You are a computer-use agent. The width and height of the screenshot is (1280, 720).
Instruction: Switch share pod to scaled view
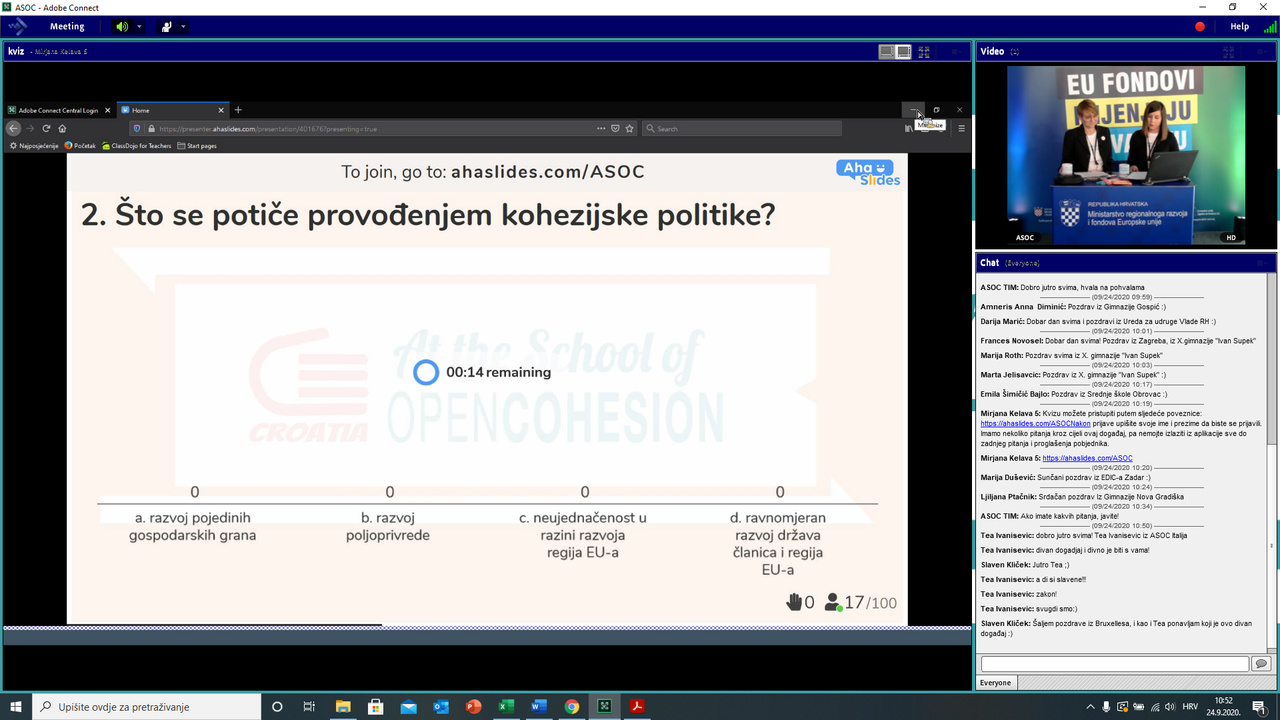tap(886, 52)
